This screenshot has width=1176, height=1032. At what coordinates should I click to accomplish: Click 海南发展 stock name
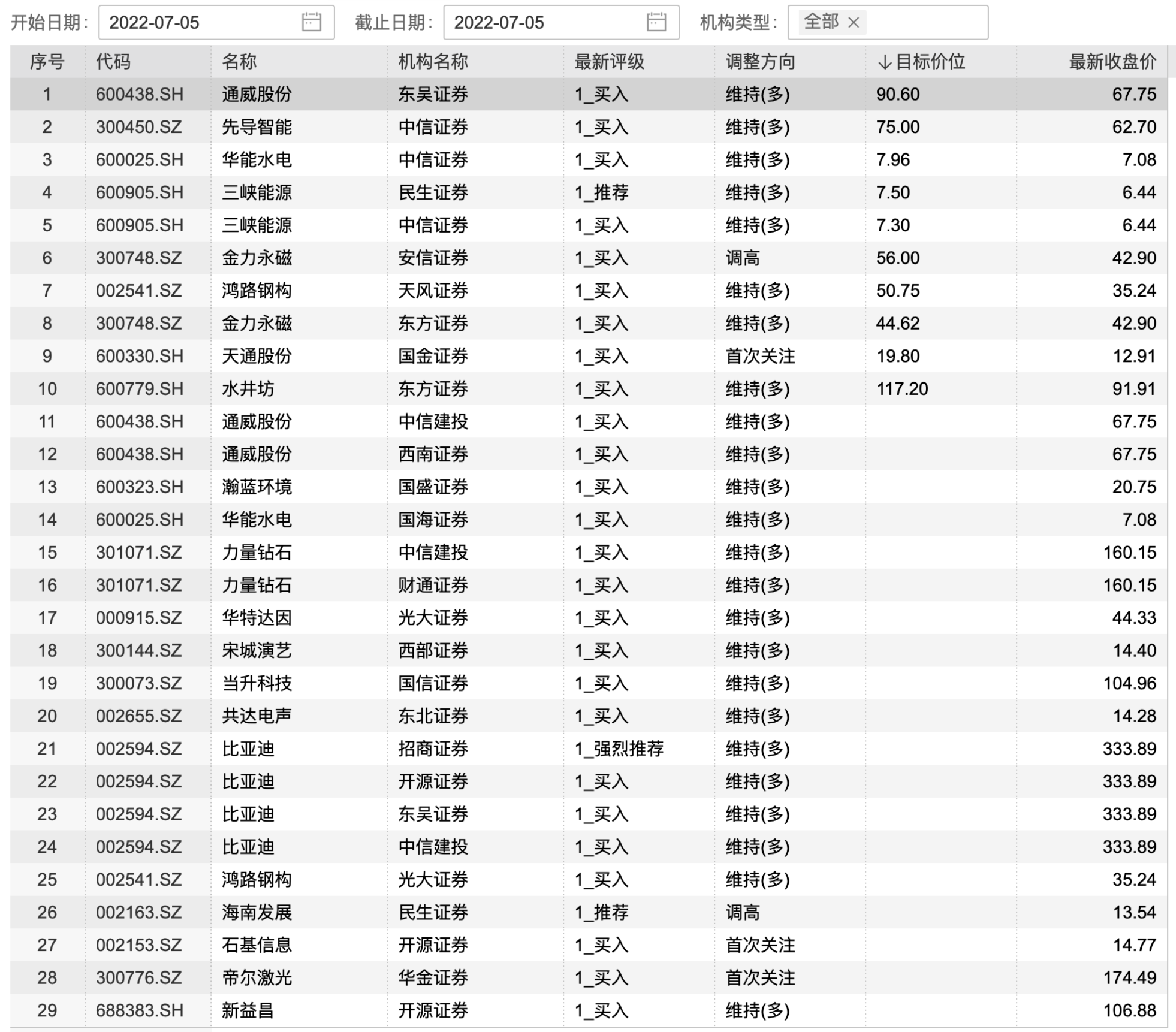click(x=257, y=912)
